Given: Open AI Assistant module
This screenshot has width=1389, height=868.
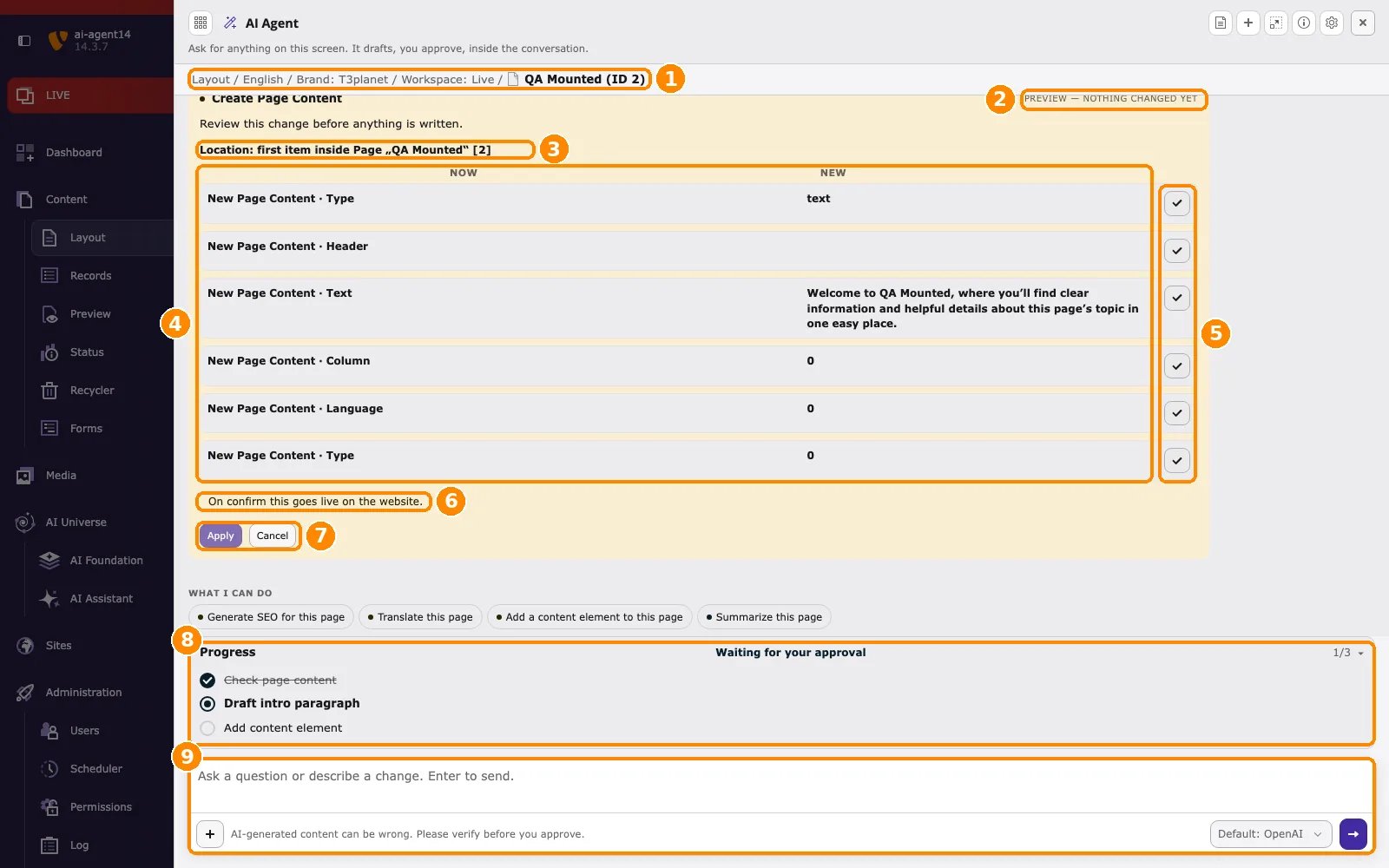Looking at the screenshot, I should coord(102,598).
